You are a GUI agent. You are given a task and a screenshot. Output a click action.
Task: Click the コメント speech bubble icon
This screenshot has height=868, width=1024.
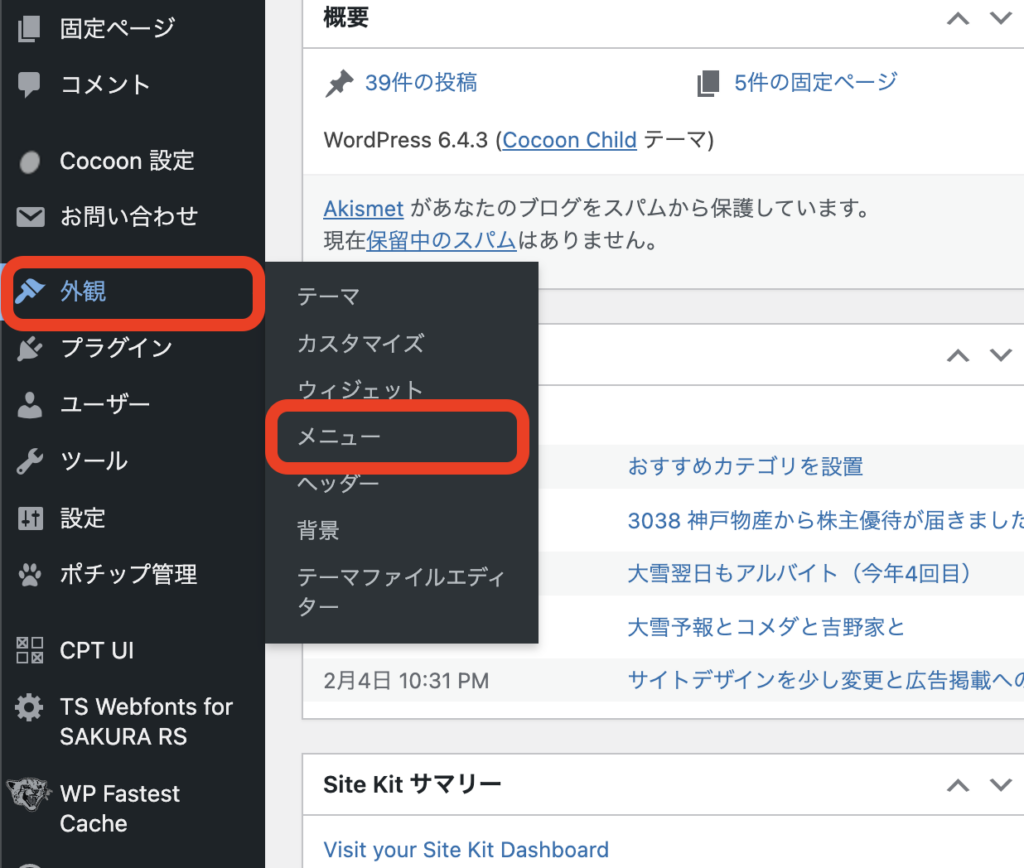(29, 85)
